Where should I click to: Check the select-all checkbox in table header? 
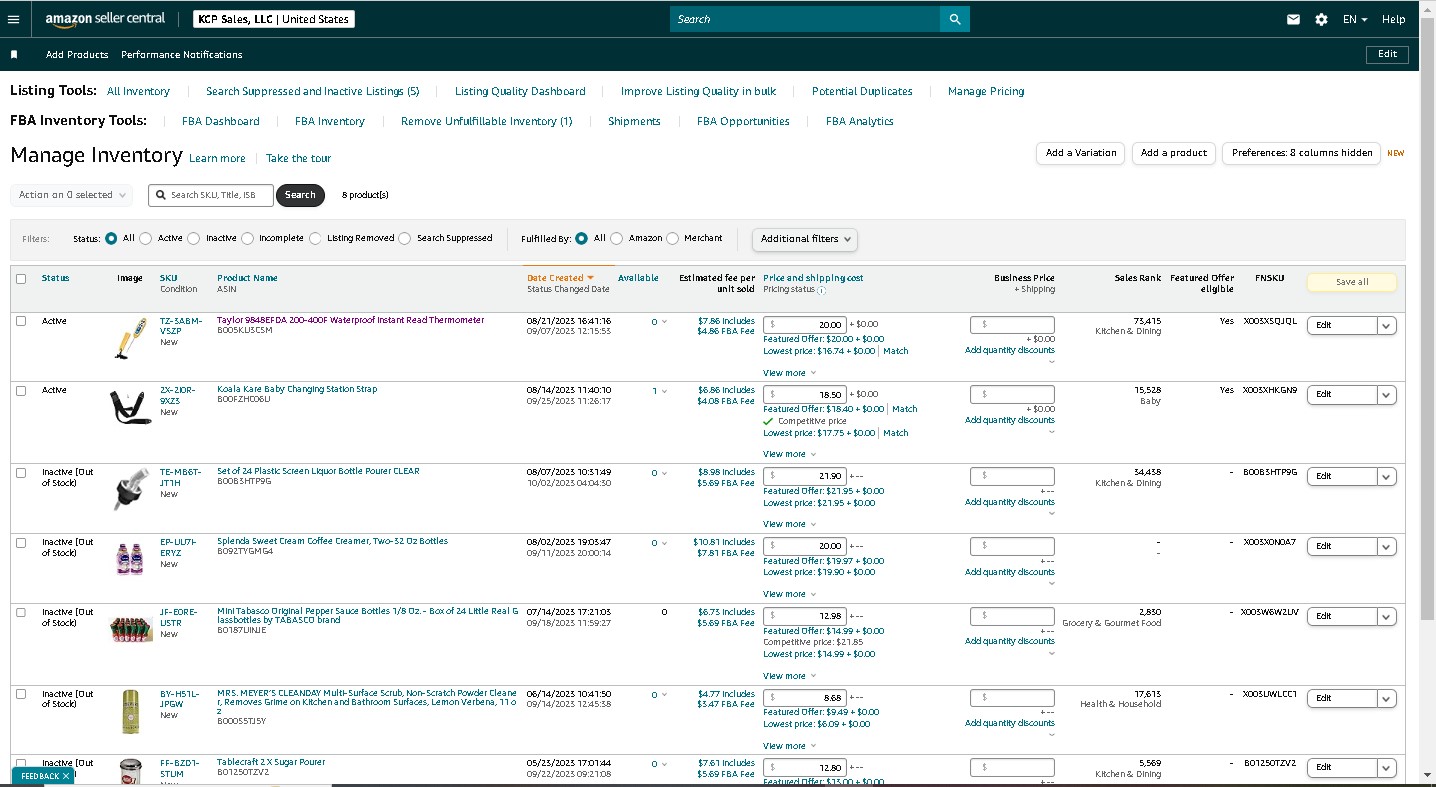[x=21, y=279]
